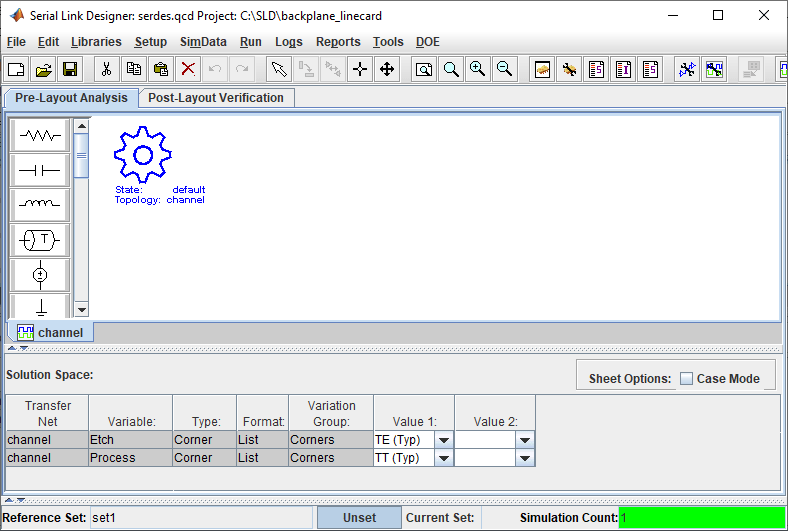Open the Value 2 dropdown for Etch row
Screen dimensions: 788x531
(x=525, y=440)
